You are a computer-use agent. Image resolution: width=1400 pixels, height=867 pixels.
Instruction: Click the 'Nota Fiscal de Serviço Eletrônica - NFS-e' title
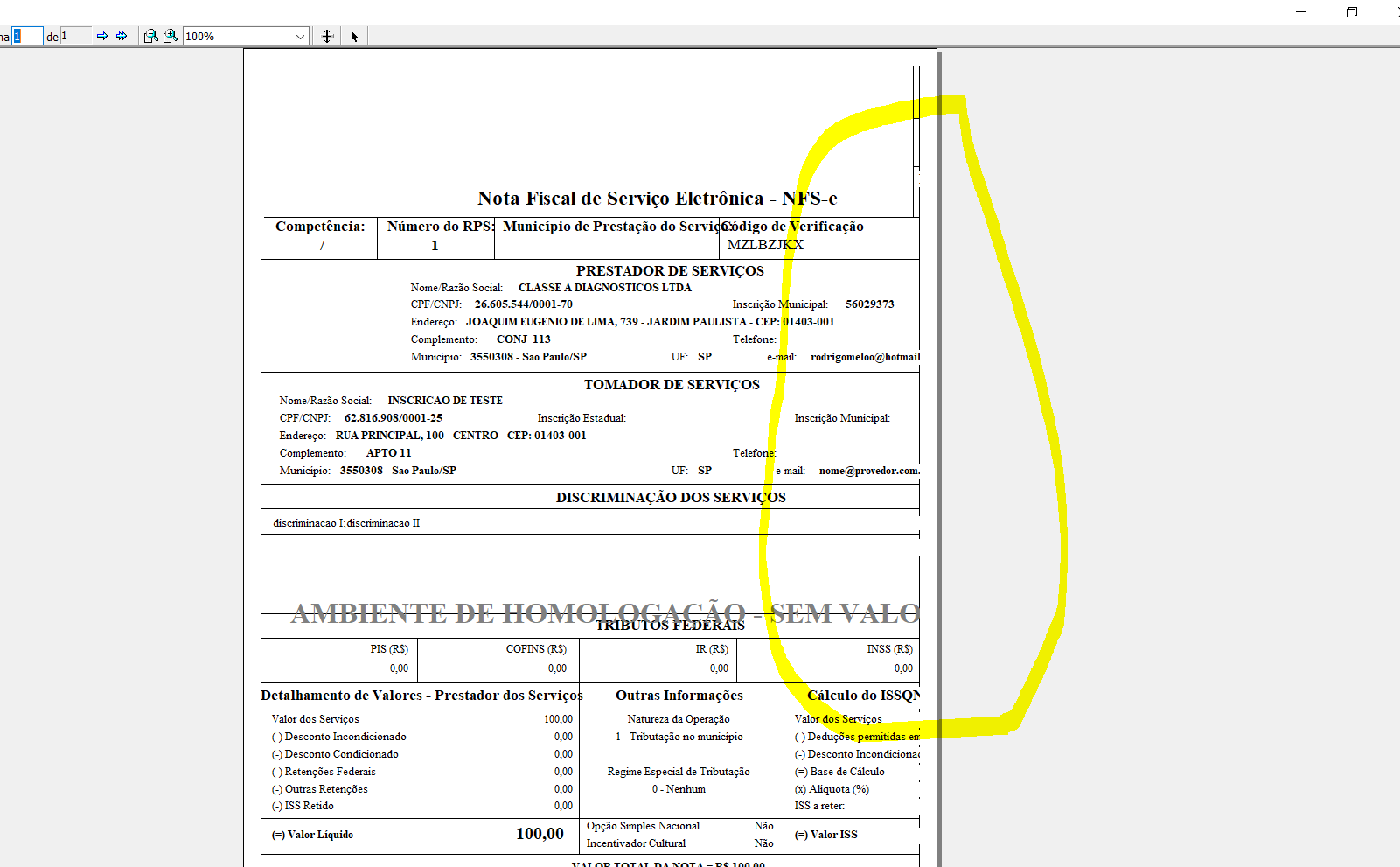coord(658,199)
